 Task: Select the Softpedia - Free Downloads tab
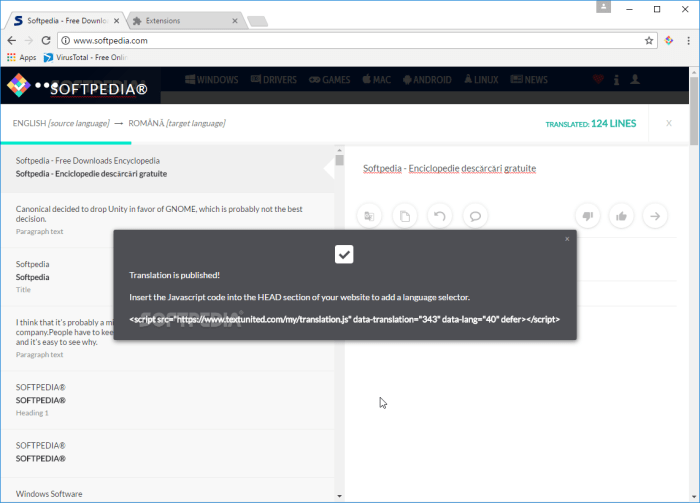pyautogui.click(x=66, y=21)
